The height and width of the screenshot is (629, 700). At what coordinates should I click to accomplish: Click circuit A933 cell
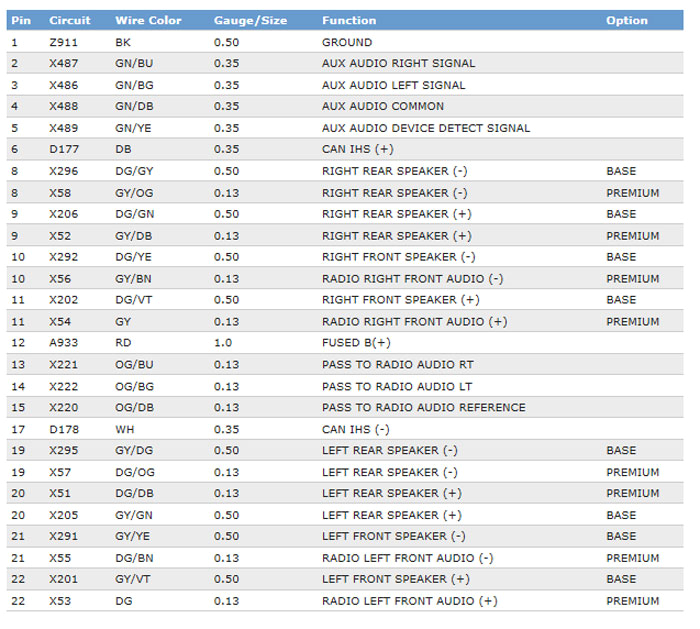click(63, 343)
